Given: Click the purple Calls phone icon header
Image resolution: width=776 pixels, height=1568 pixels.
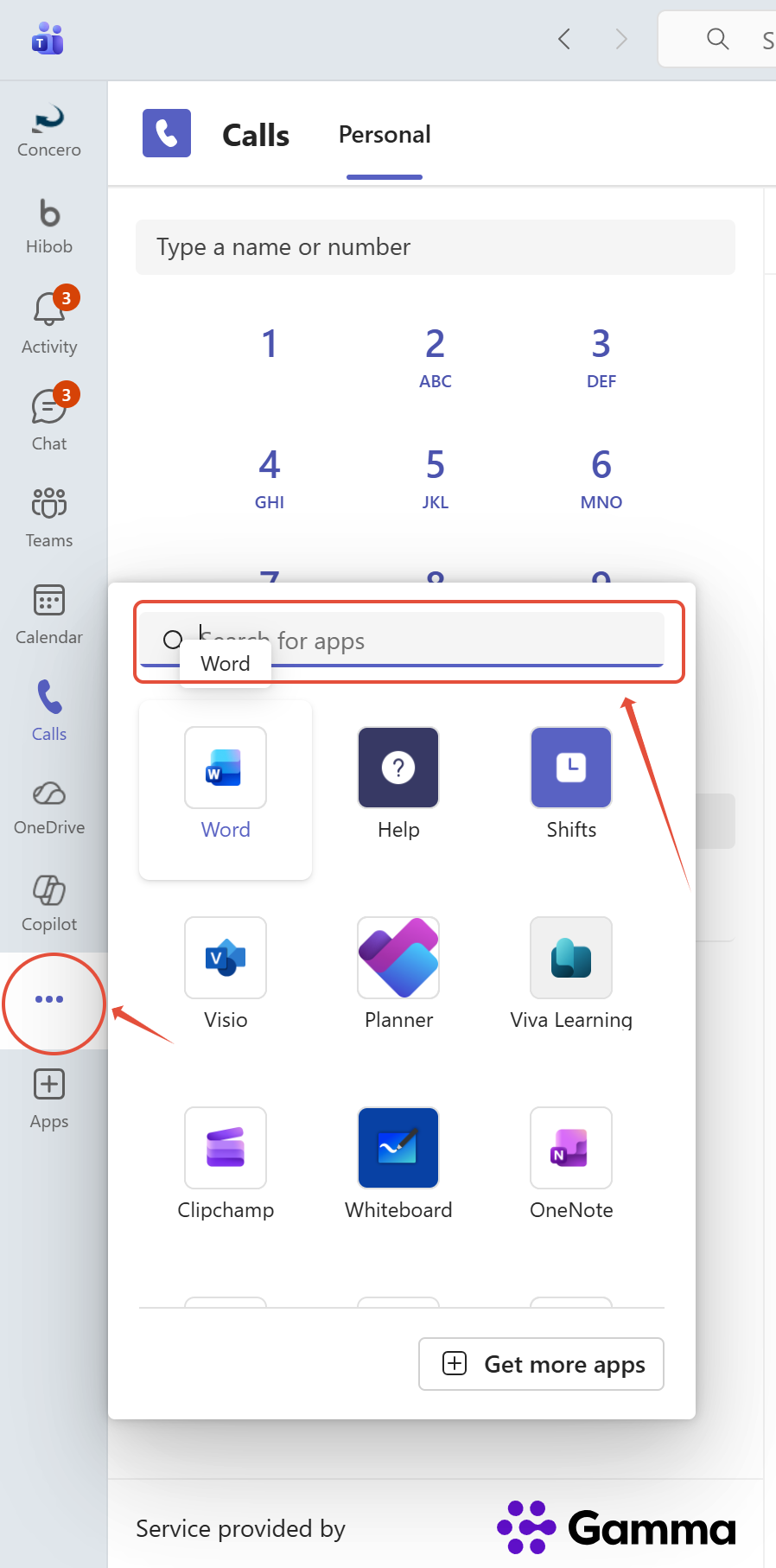Looking at the screenshot, I should [x=167, y=133].
